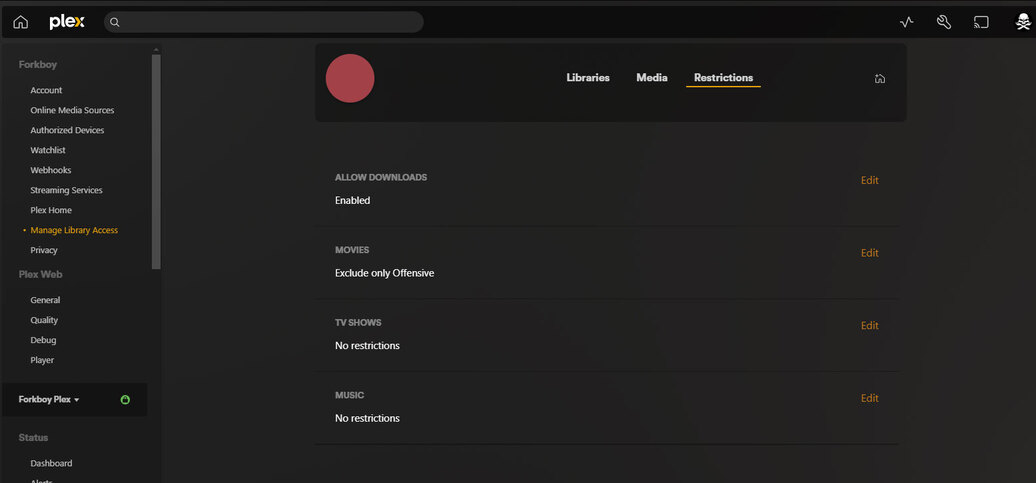This screenshot has width=1036, height=483.
Task: Select Manage Library Access in sidebar
Action: [74, 230]
